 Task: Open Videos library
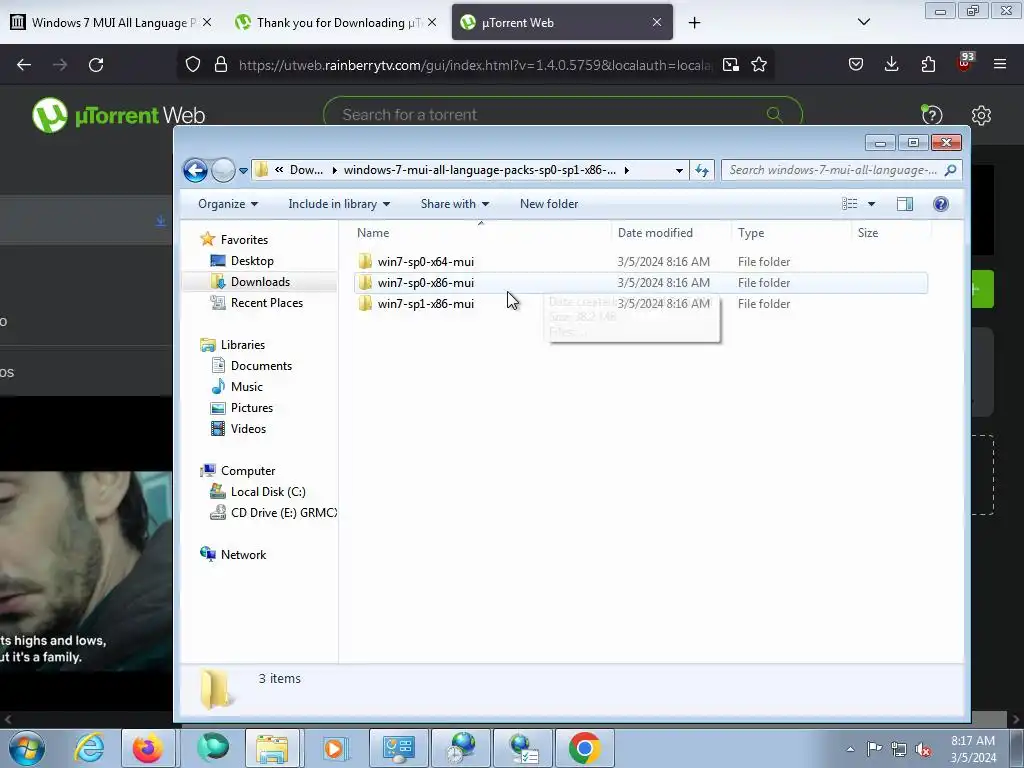point(238,428)
